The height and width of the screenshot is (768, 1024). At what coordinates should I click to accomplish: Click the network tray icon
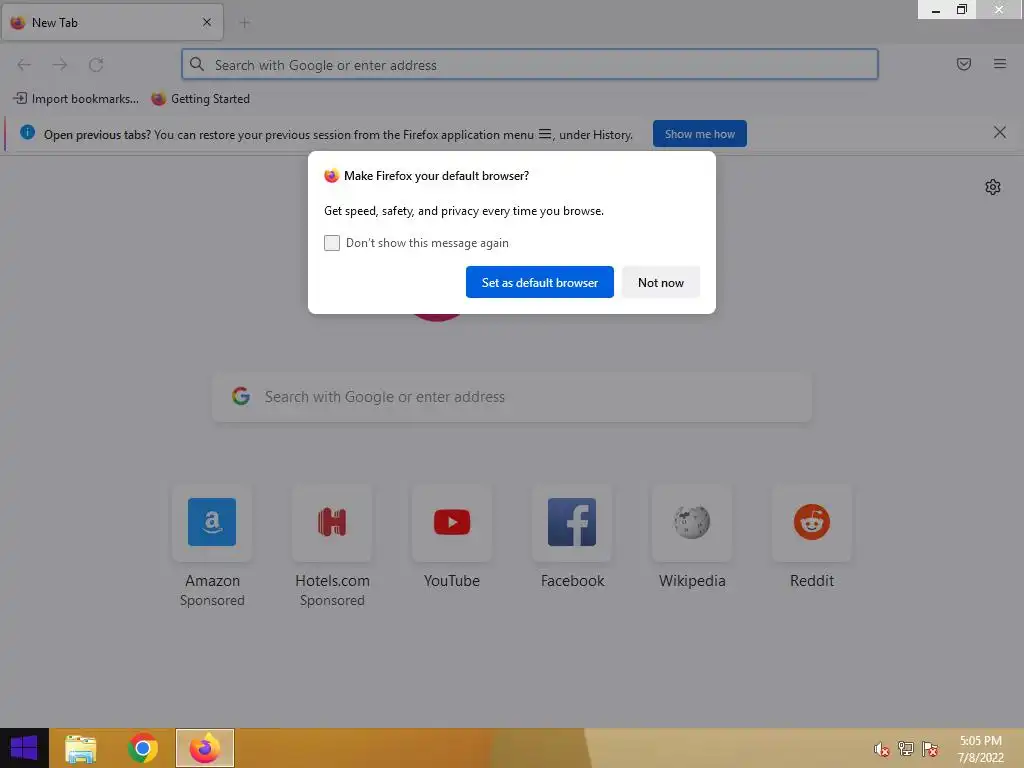click(906, 749)
